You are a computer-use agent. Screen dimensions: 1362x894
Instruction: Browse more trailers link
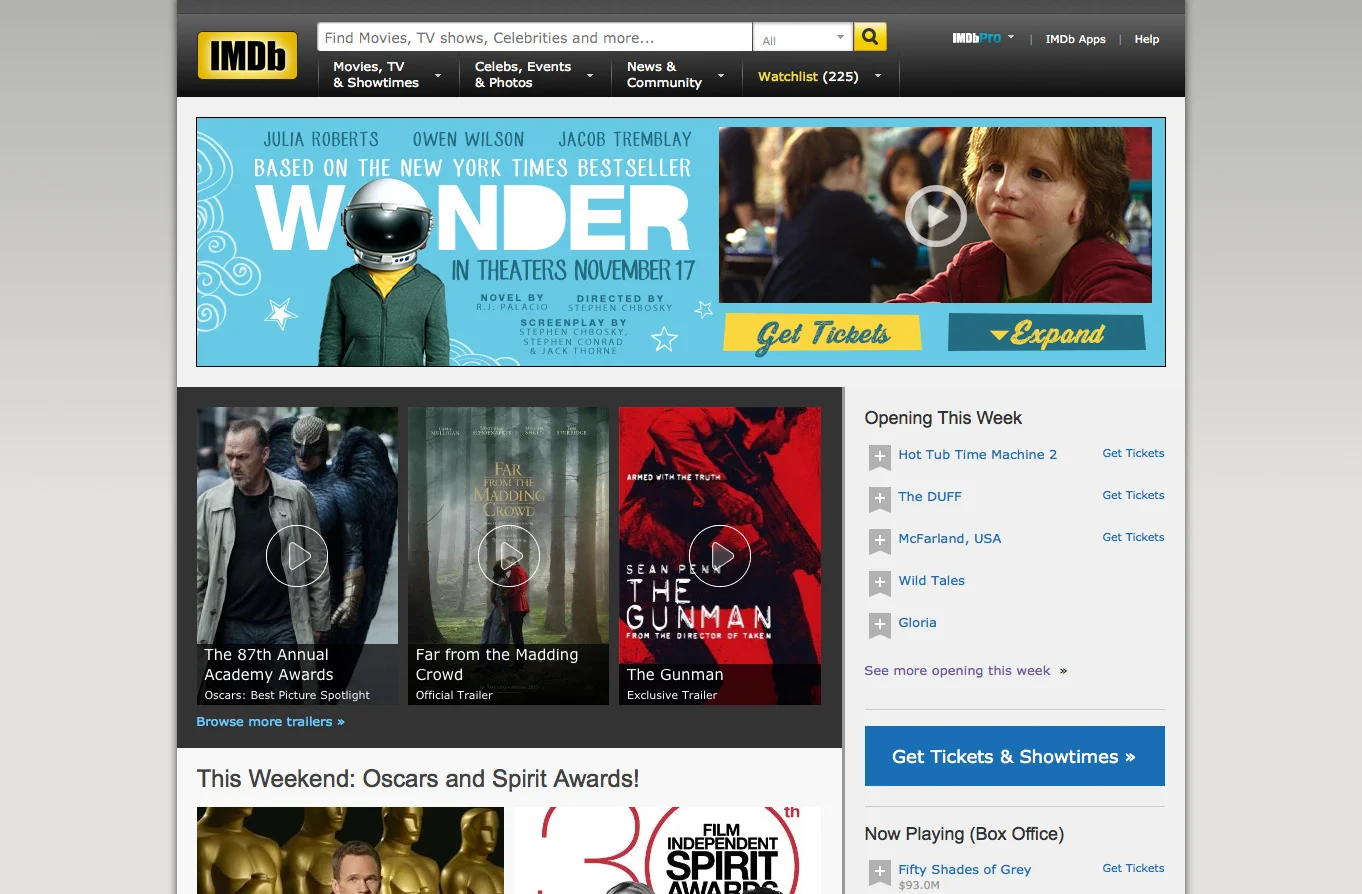270,721
